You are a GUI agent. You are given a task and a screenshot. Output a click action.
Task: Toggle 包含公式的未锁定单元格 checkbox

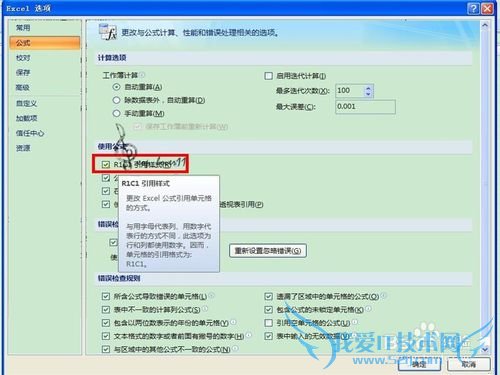point(269,310)
